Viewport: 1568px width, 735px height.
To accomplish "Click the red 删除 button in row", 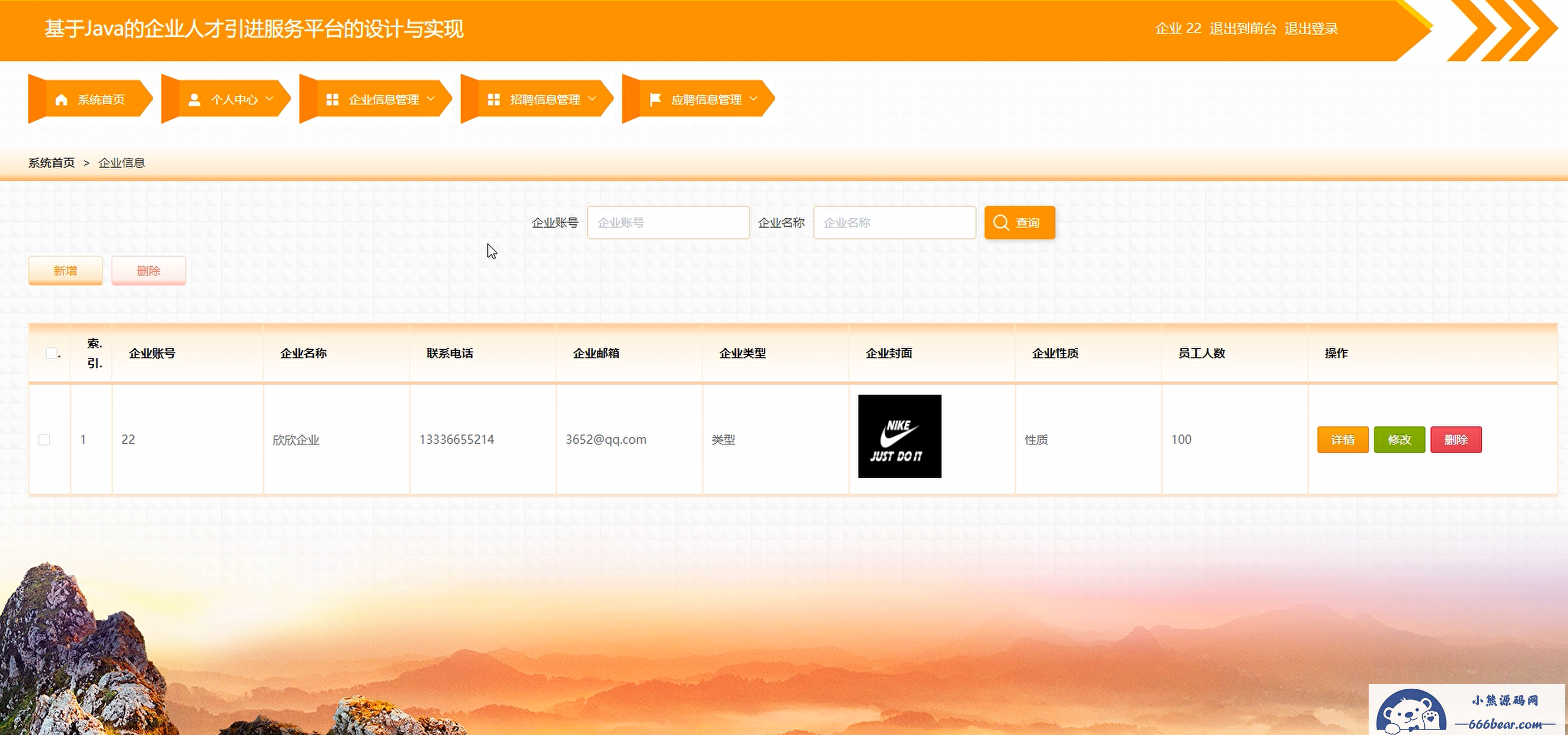I will point(1456,440).
